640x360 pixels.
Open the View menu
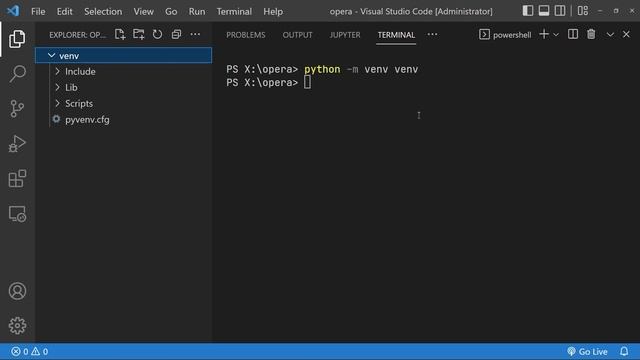pyautogui.click(x=143, y=11)
